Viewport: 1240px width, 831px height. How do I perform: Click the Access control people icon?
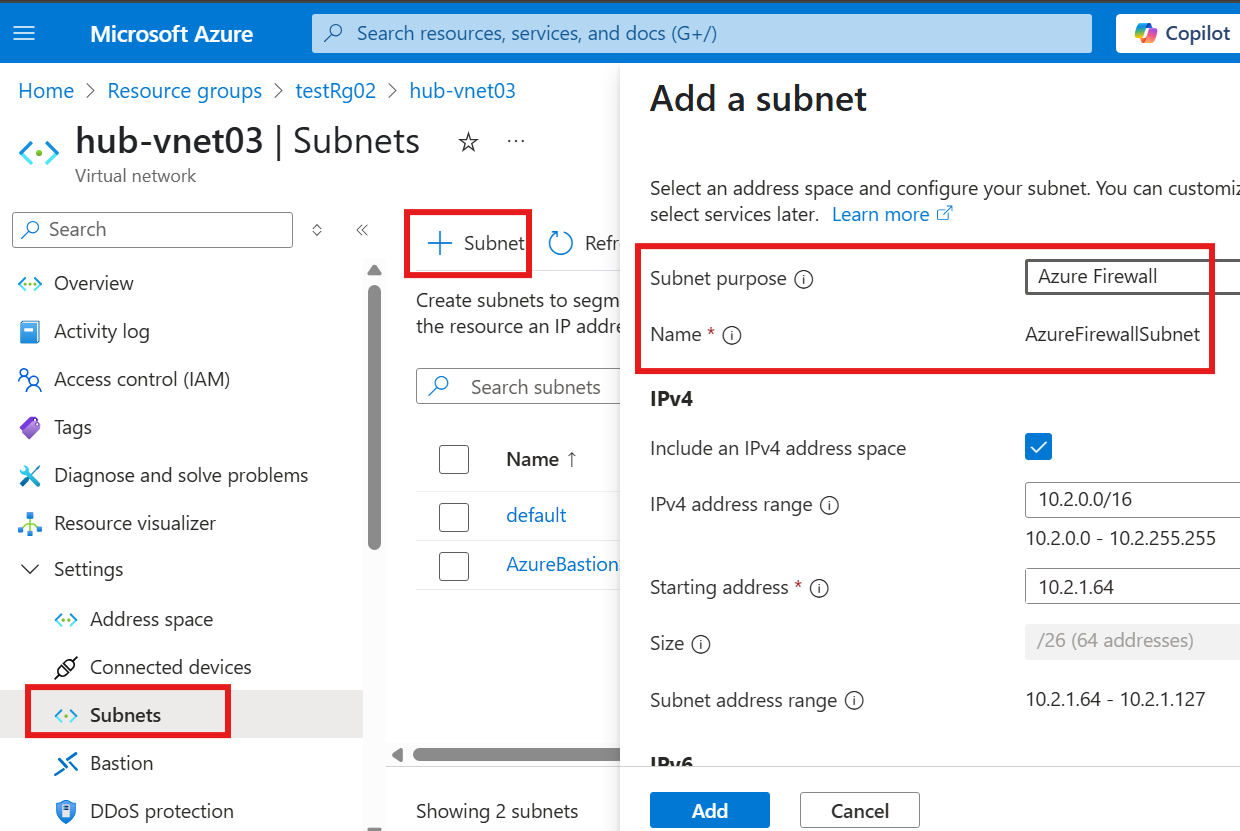30,379
